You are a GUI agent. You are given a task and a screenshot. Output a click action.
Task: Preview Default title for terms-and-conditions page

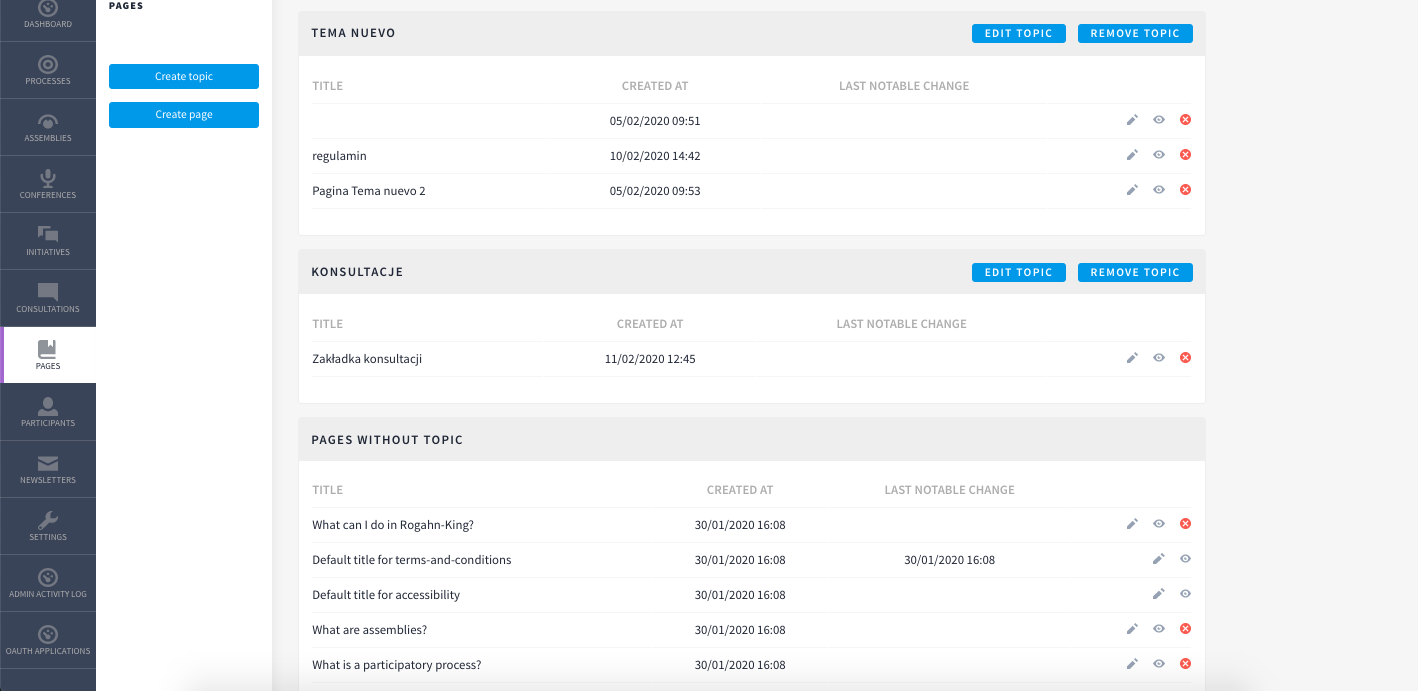click(x=1185, y=559)
